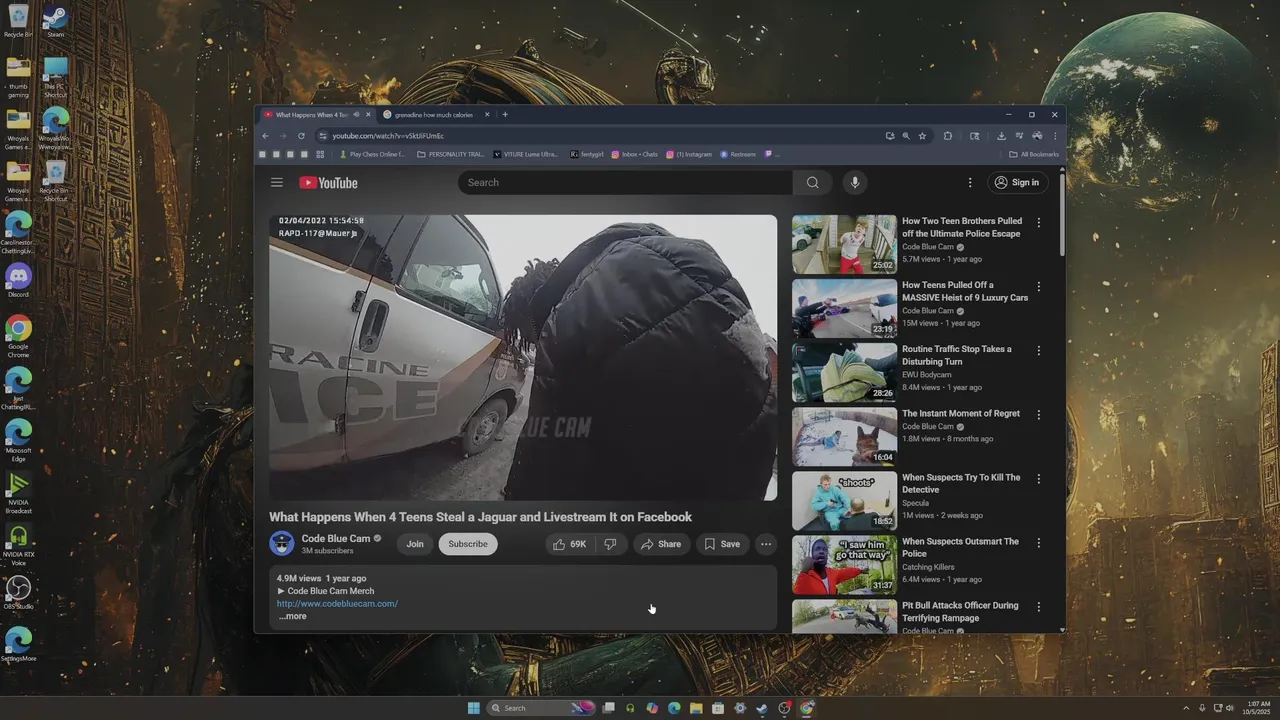Image resolution: width=1280 pixels, height=720 pixels.
Task: Mute the tab via speaker icon on YouTube tab
Action: click(x=356, y=115)
